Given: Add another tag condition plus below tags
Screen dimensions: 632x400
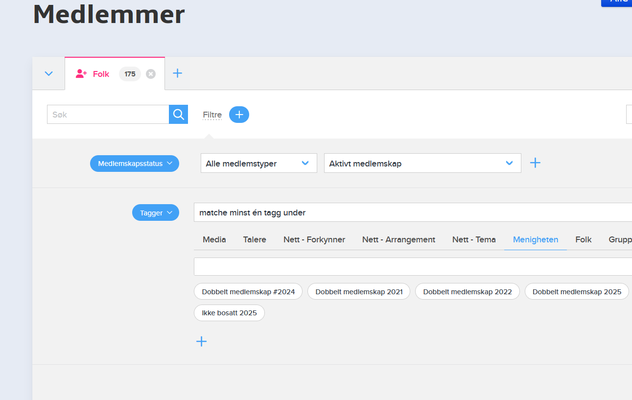Looking at the screenshot, I should coord(201,341).
